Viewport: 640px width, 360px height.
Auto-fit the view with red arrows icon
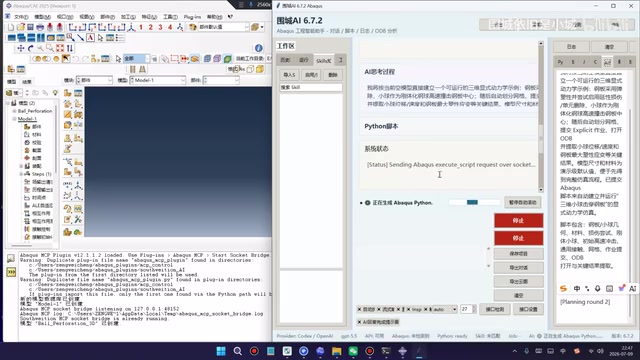point(60,48)
